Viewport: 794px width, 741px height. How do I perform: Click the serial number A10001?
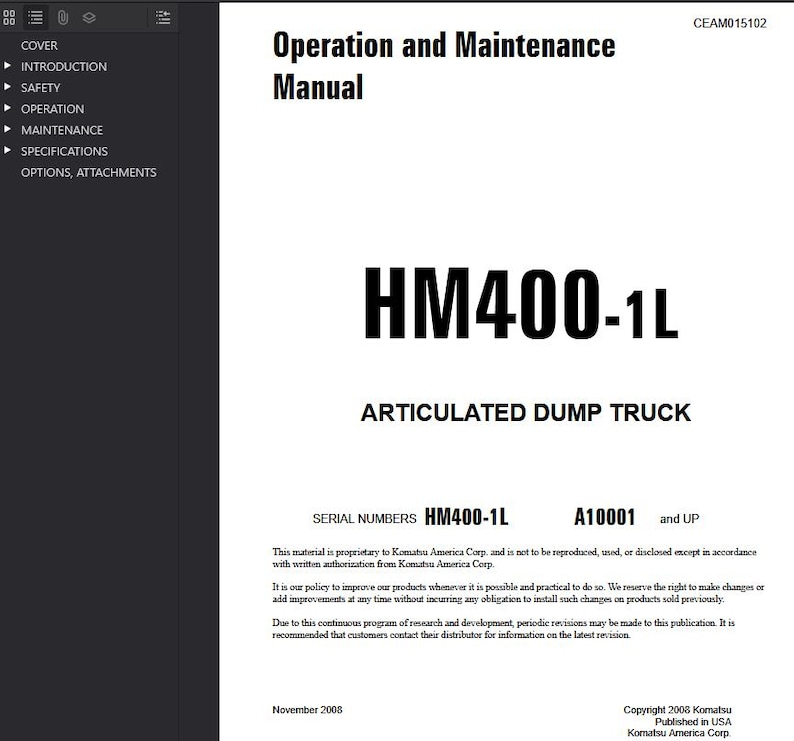point(605,517)
